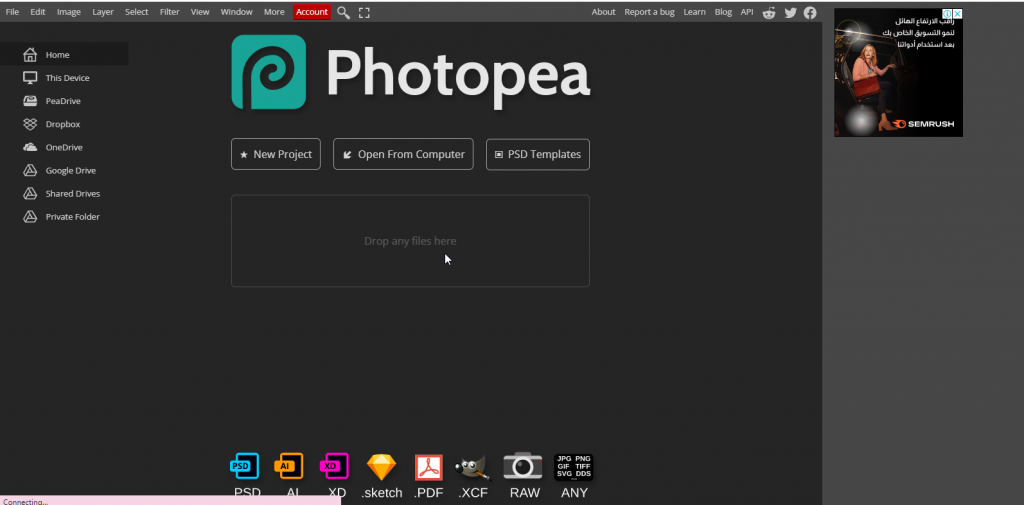
Task: Open the More menu
Action: tap(274, 12)
